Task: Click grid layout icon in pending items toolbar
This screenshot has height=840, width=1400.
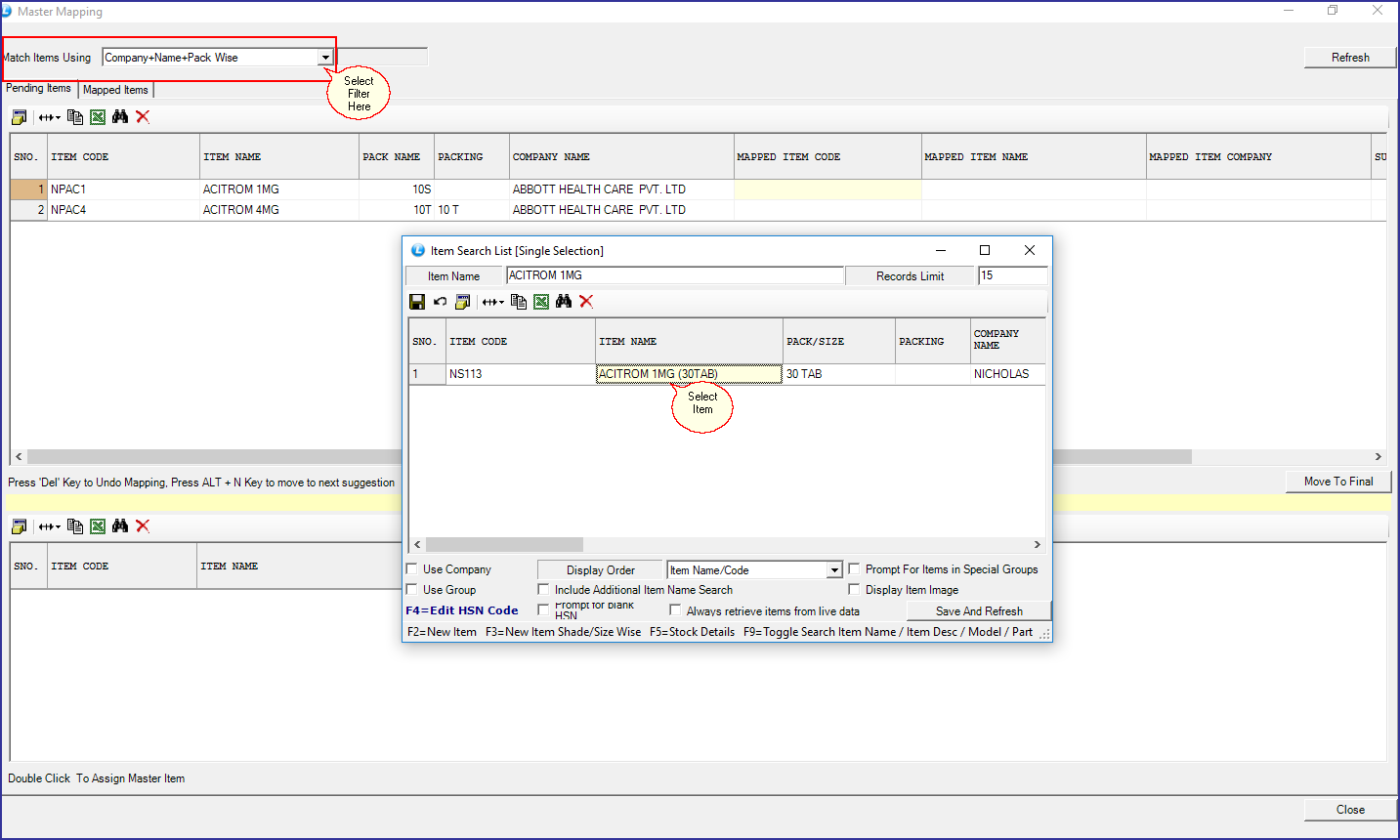Action: pos(19,117)
